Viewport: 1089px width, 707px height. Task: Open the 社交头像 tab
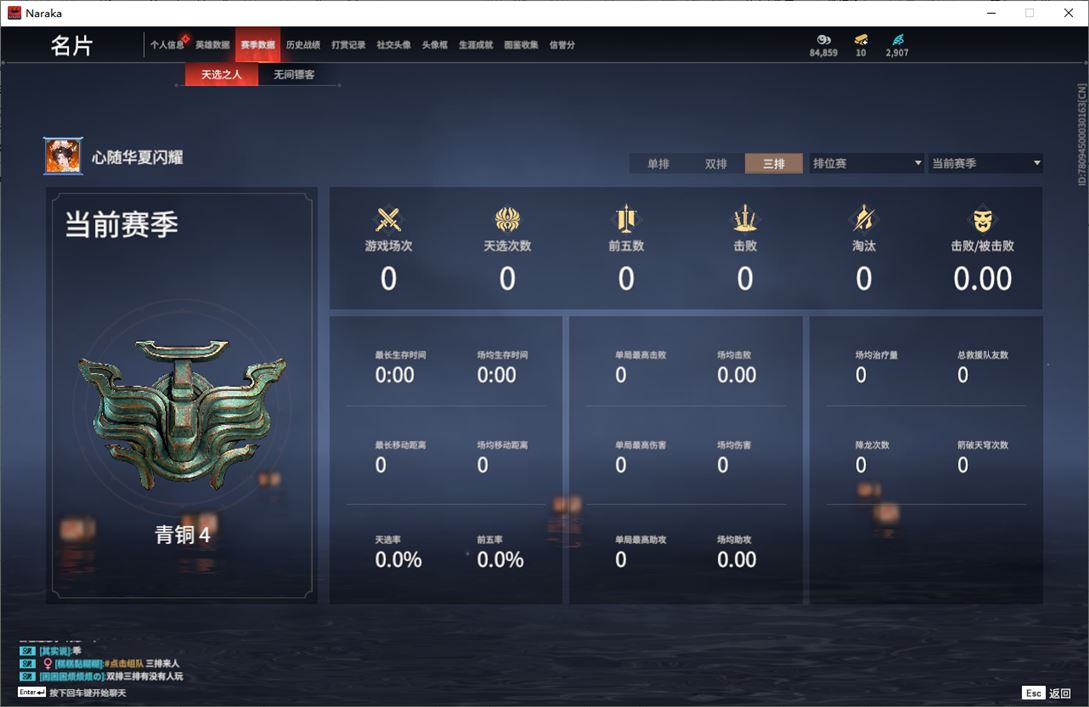tap(393, 45)
